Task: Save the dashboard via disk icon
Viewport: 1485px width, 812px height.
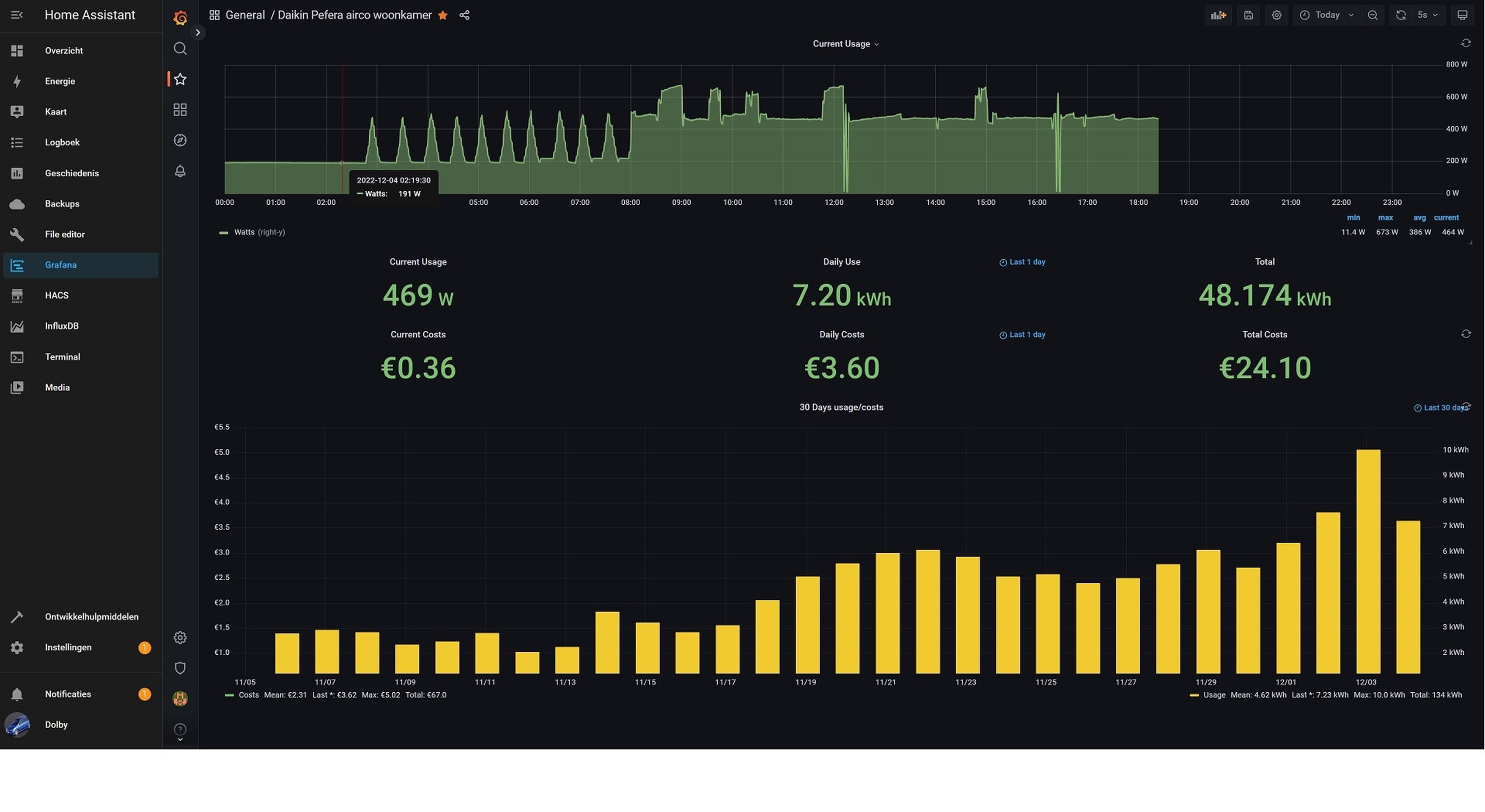Action: 1248,15
